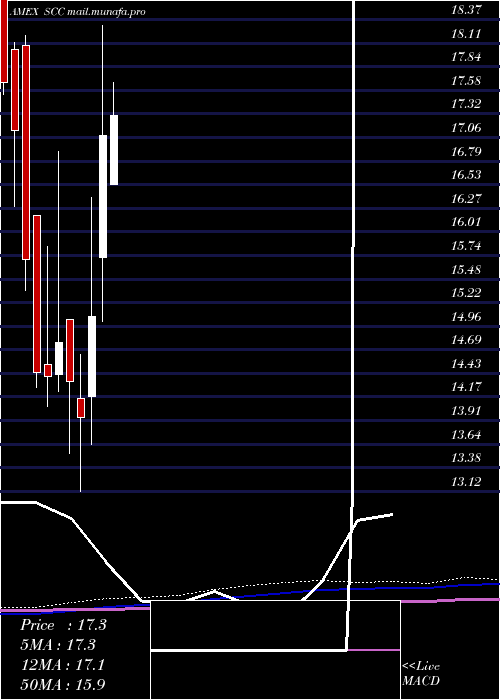Click the small red candle with lowest wick at 13.12
Viewport: 500px width, 700px height.
(81, 408)
